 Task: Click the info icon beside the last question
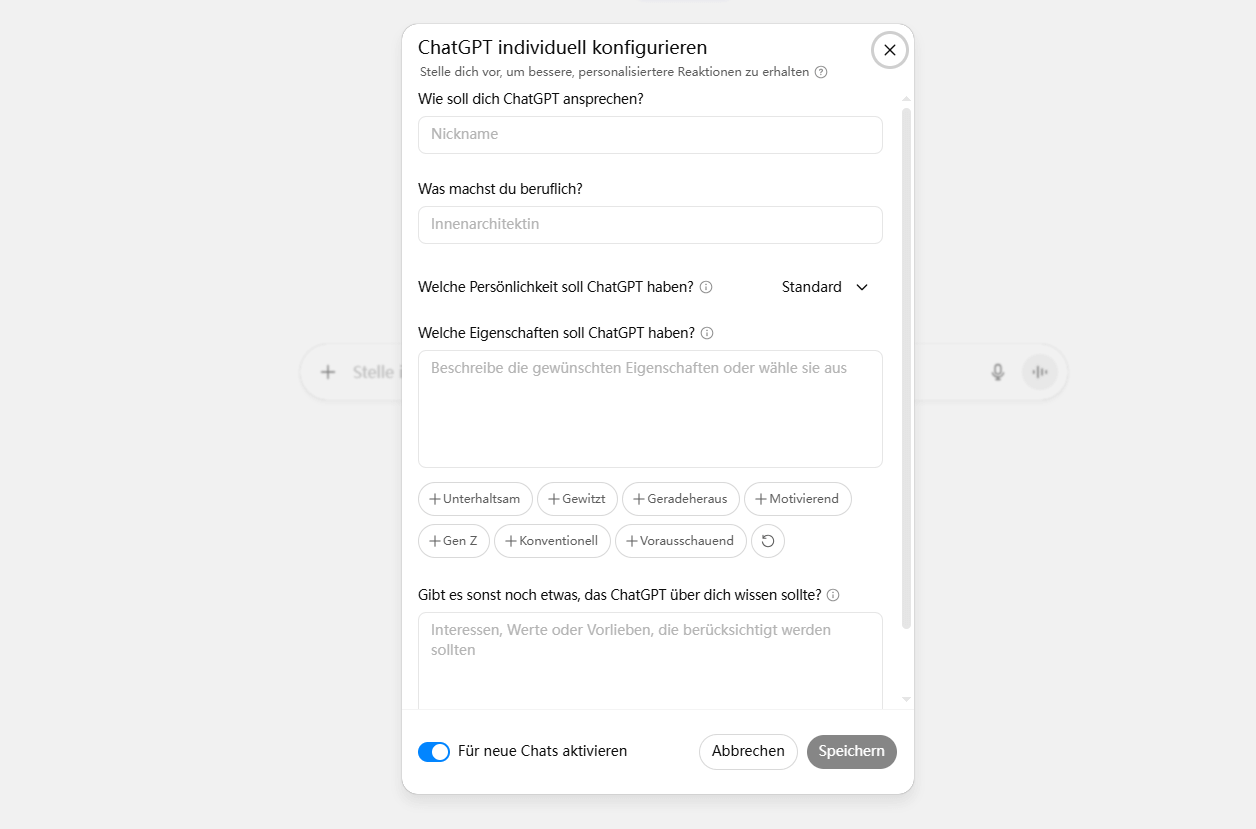pyautogui.click(x=833, y=594)
